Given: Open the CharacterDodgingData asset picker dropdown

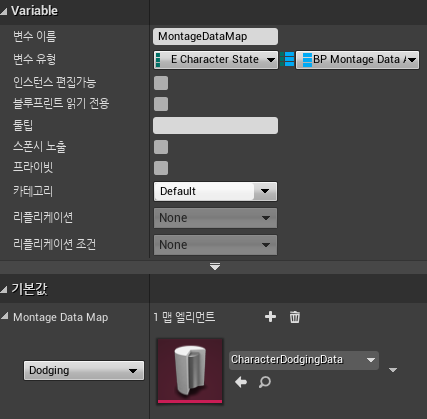Looking at the screenshot, I should click(x=304, y=360).
